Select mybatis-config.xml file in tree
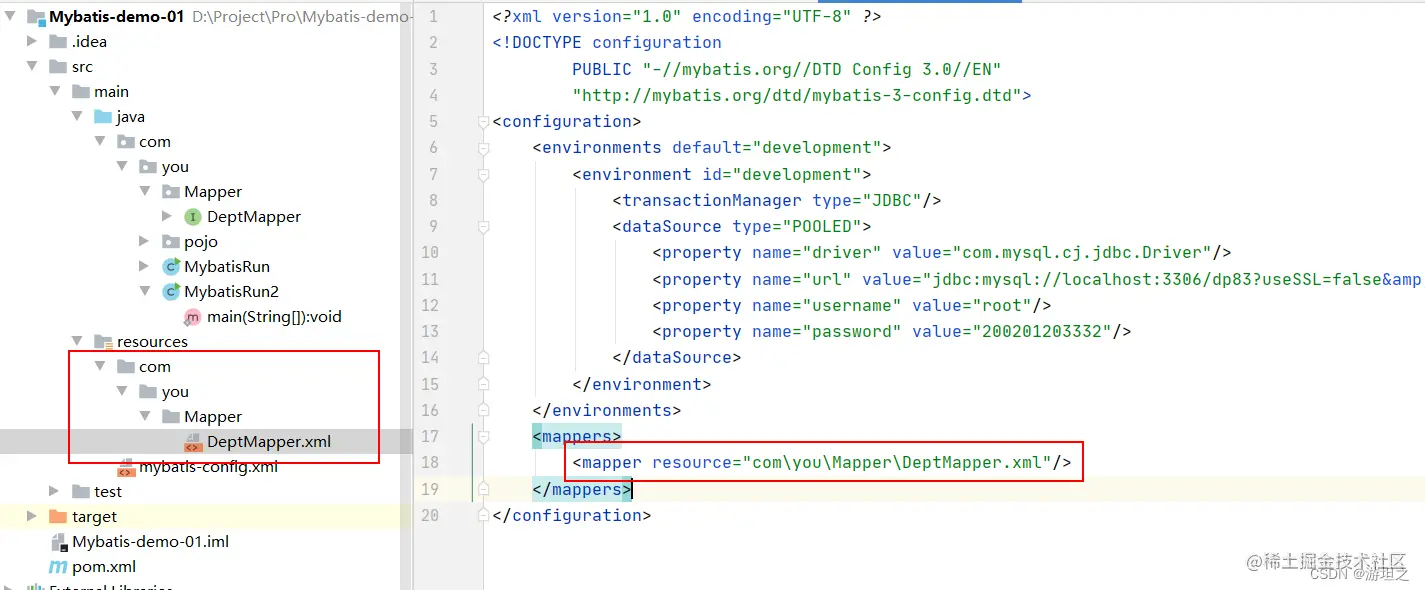Viewport: 1425px width, 590px height. [x=208, y=467]
